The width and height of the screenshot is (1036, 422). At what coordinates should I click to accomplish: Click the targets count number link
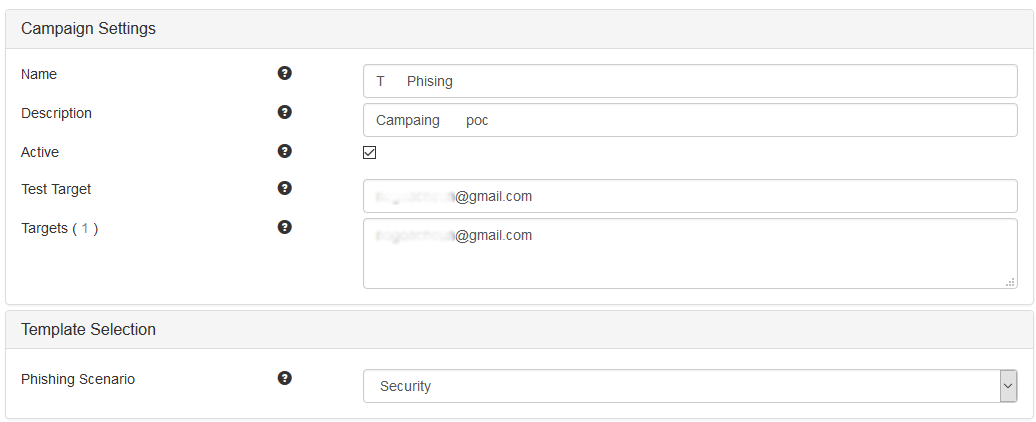(x=85, y=228)
